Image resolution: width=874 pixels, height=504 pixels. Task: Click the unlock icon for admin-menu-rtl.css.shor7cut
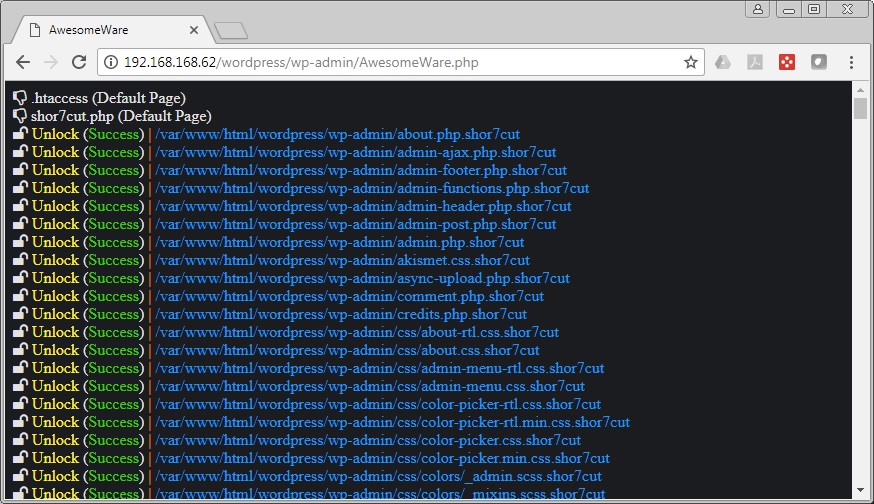(x=21, y=367)
